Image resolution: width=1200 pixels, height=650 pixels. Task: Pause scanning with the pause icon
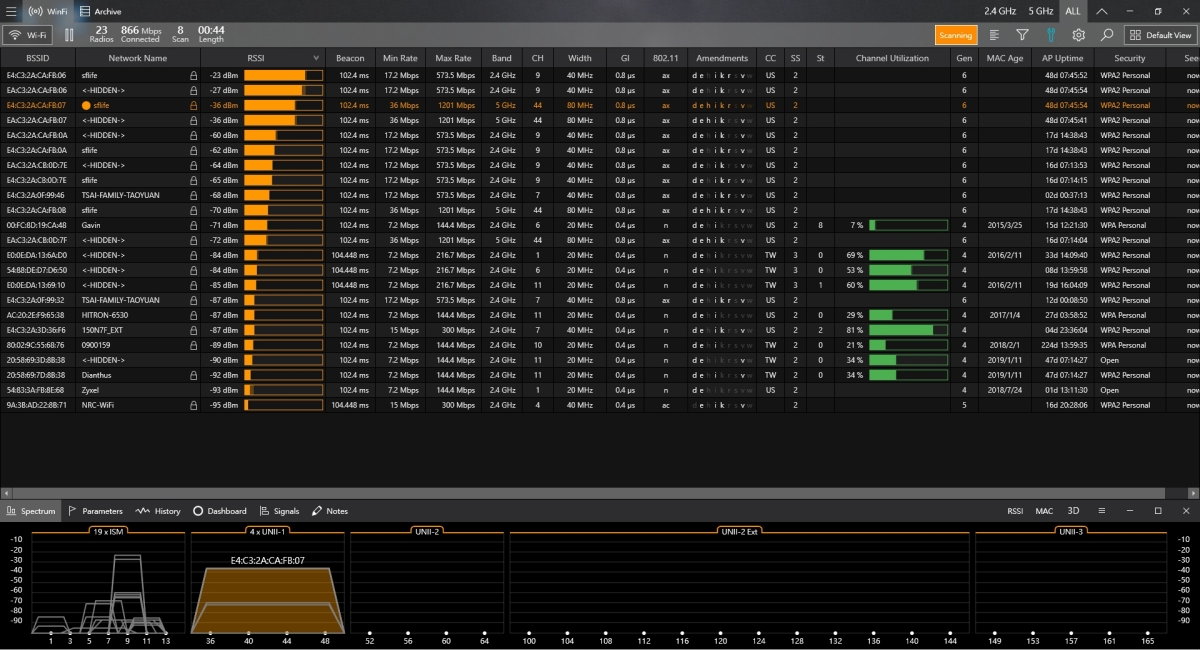click(x=69, y=35)
